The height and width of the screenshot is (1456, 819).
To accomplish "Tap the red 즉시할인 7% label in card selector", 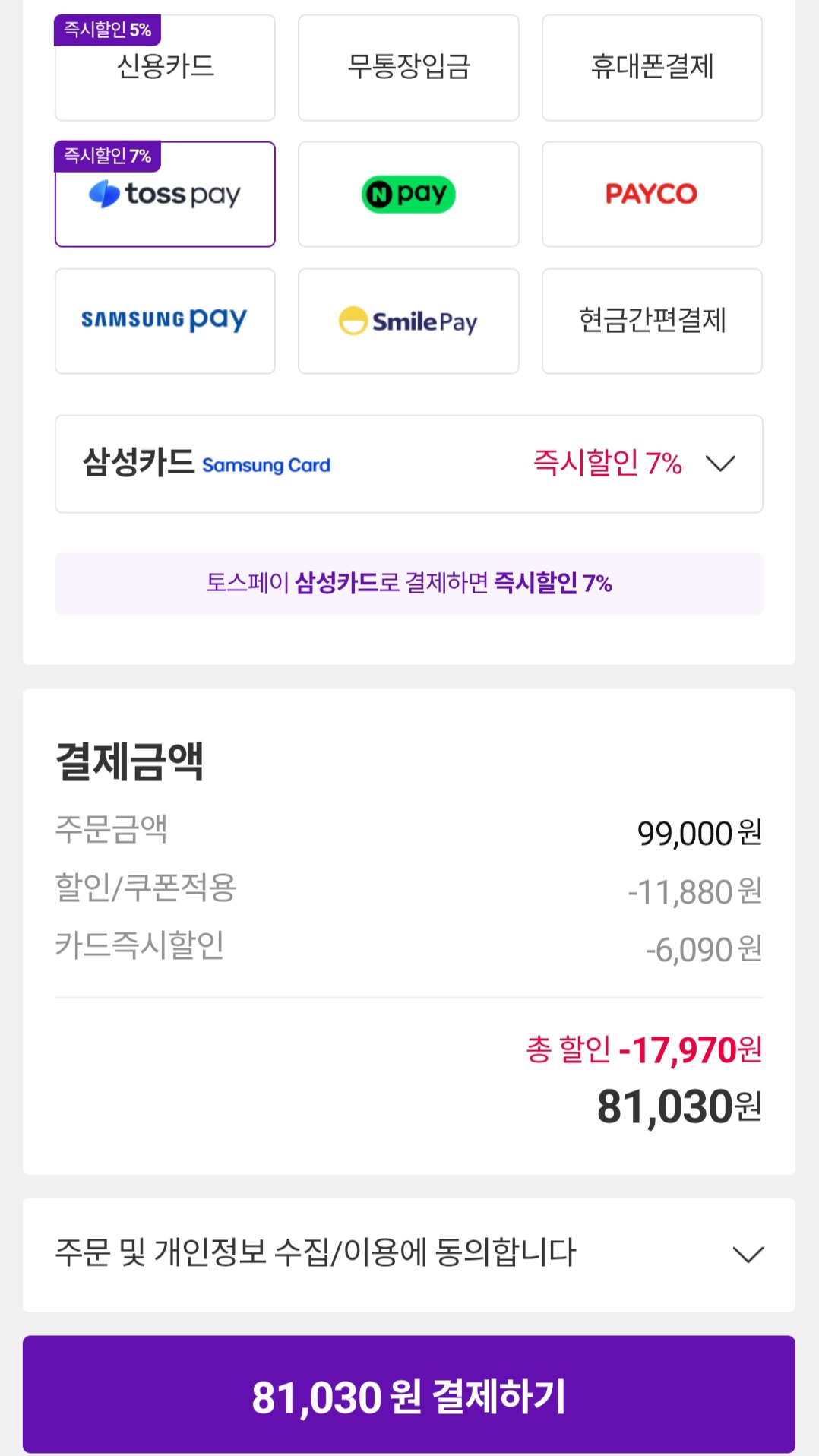I will tap(607, 463).
